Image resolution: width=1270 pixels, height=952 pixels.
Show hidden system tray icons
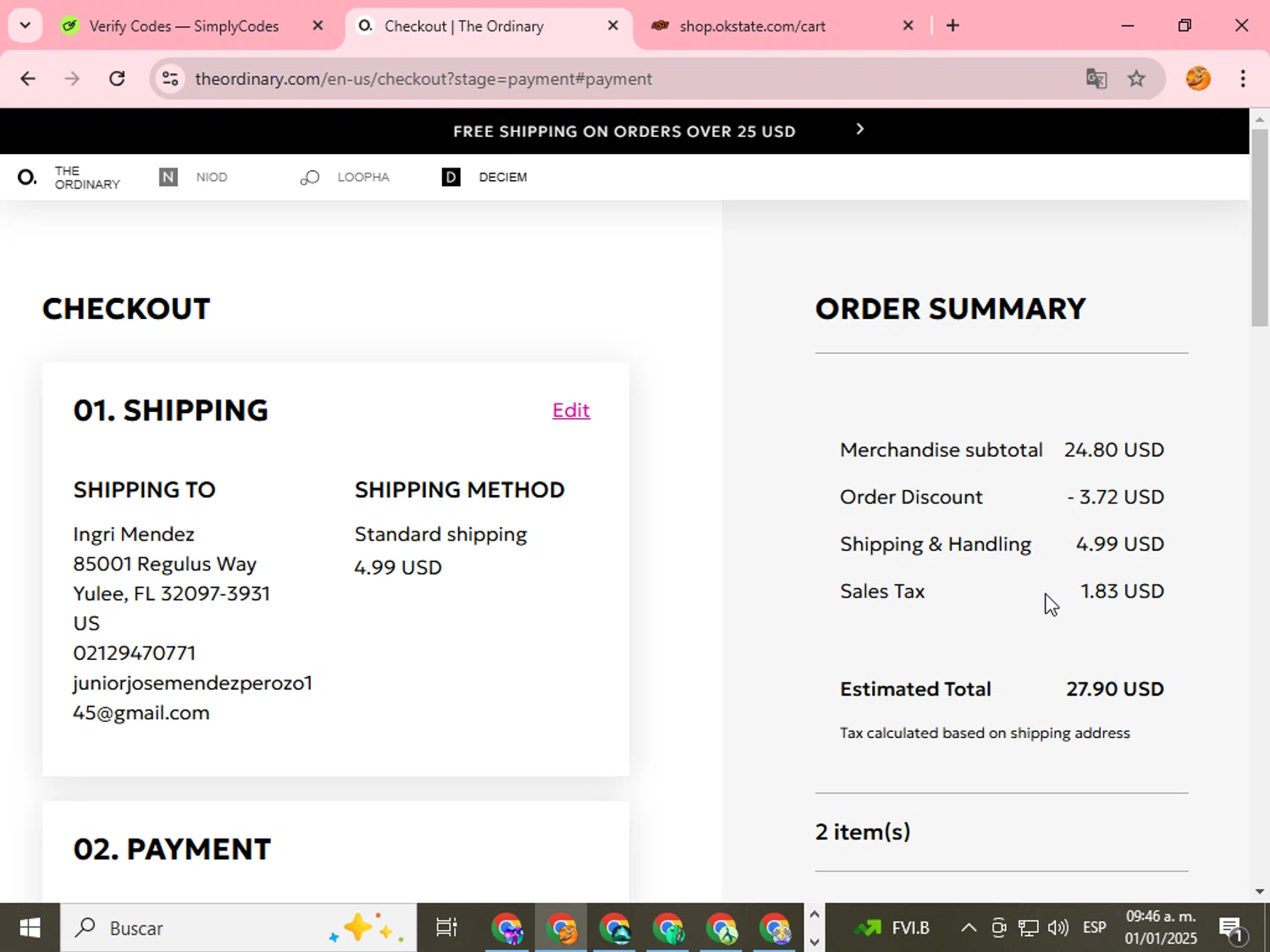[x=969, y=928]
